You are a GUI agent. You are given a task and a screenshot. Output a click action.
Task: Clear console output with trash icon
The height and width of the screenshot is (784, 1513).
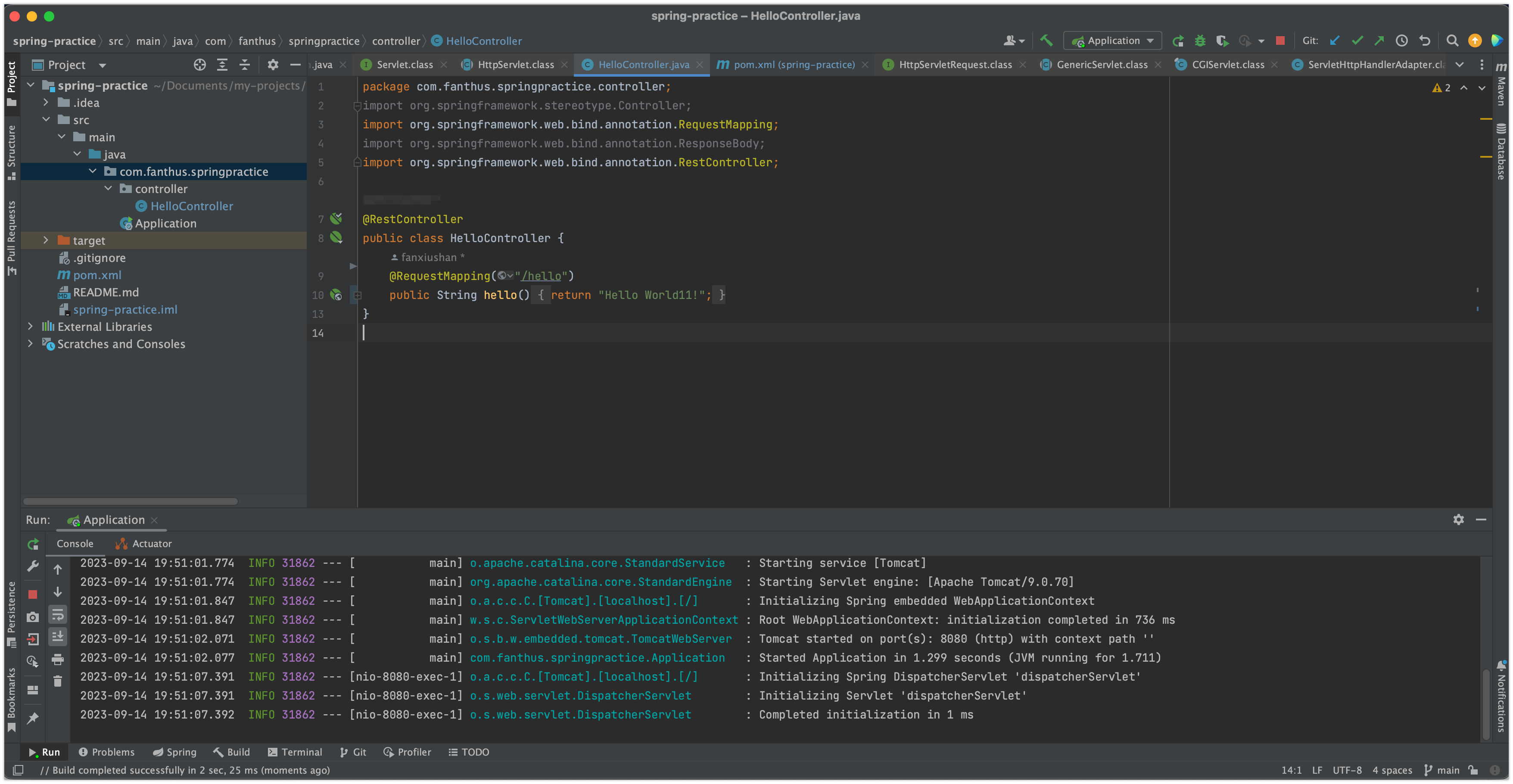click(58, 681)
